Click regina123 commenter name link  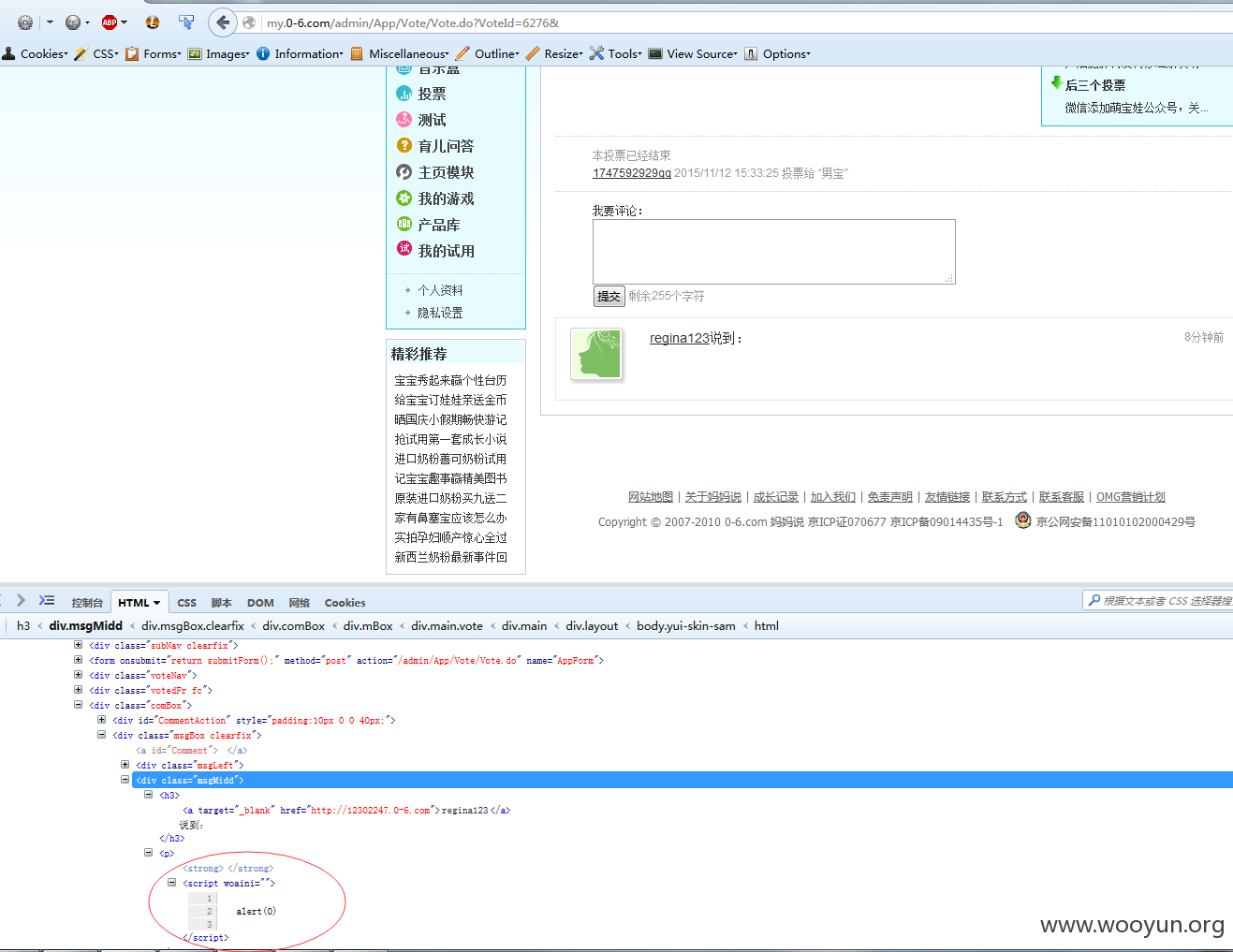pos(680,338)
